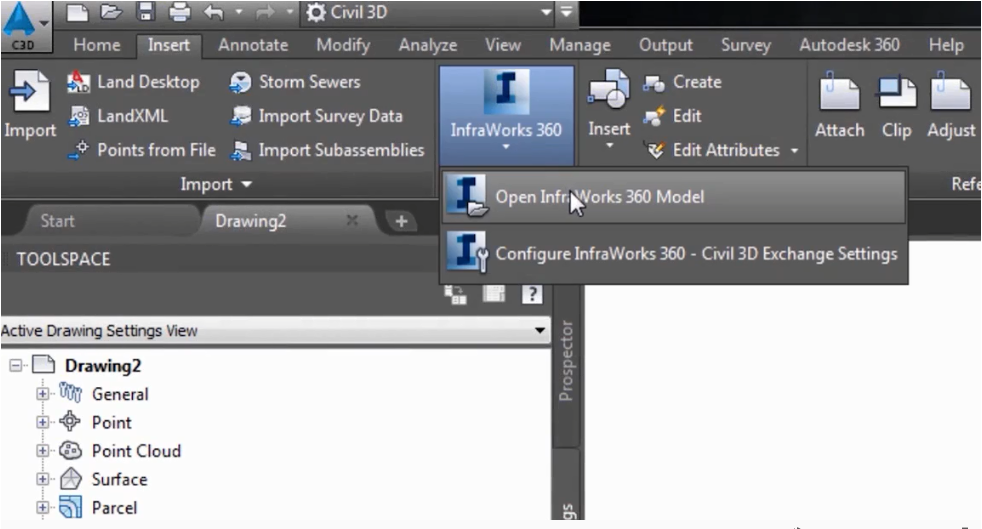Click the Insert block button
The width and height of the screenshot is (982, 529).
pyautogui.click(x=609, y=110)
